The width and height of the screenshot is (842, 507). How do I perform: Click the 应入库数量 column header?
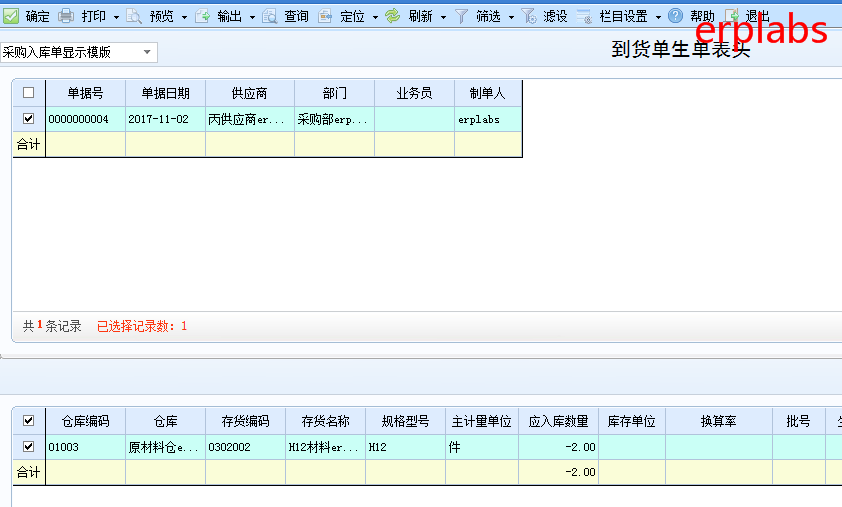click(558, 422)
